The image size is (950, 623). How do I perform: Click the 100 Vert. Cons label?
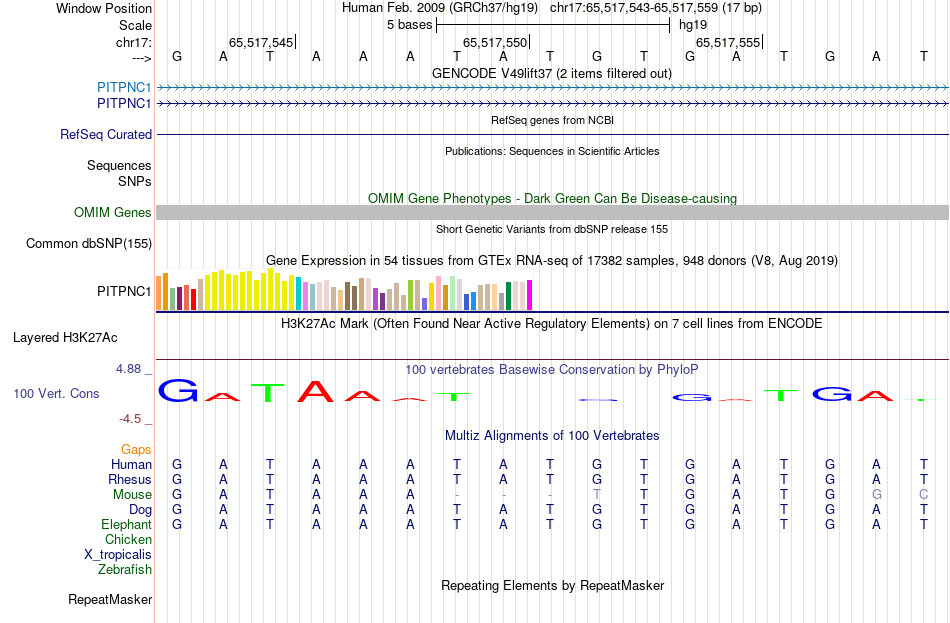pyautogui.click(x=56, y=393)
